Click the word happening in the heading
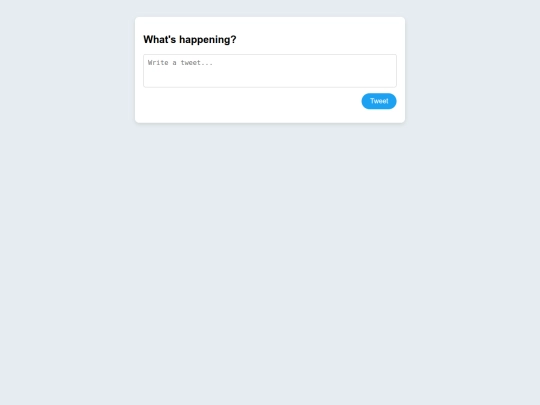 click(205, 40)
